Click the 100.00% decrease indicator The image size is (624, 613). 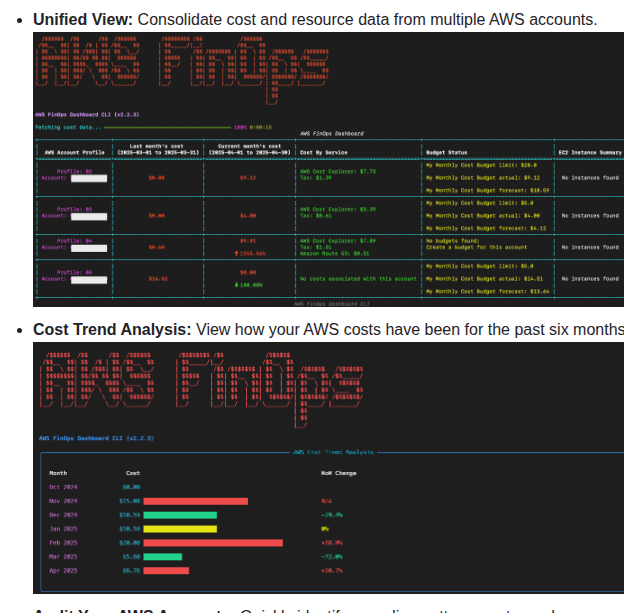tap(248, 285)
